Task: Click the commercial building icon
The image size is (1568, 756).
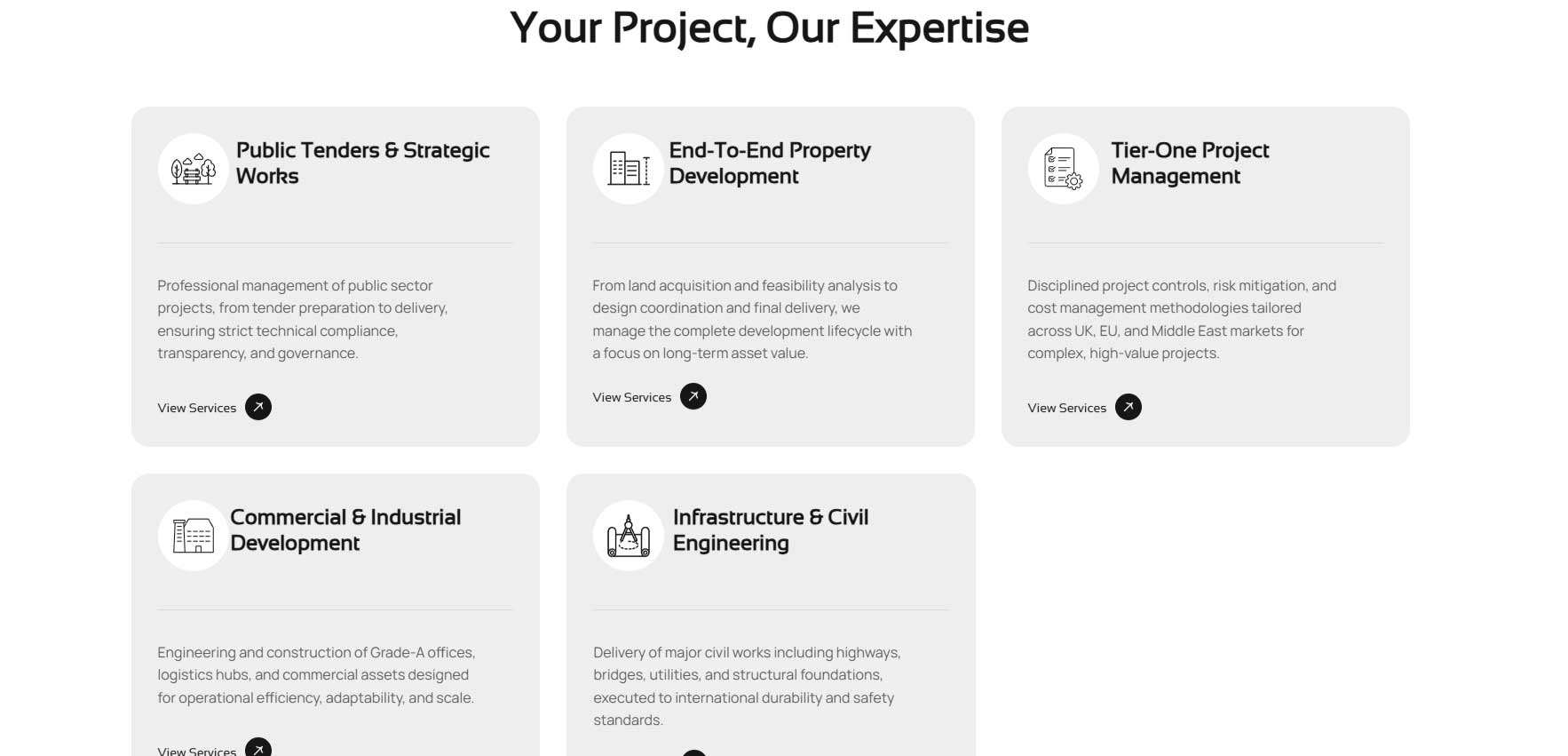Action: pyautogui.click(x=193, y=536)
